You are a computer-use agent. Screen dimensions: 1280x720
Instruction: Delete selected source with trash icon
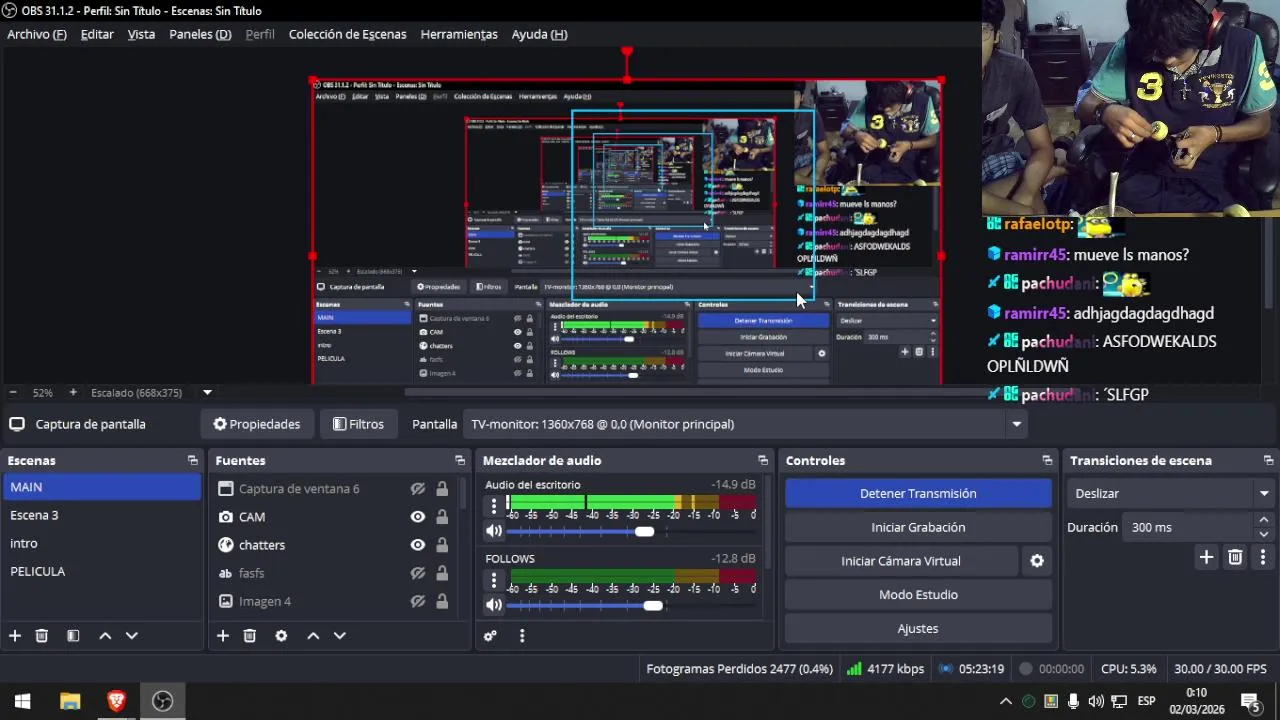click(x=250, y=636)
